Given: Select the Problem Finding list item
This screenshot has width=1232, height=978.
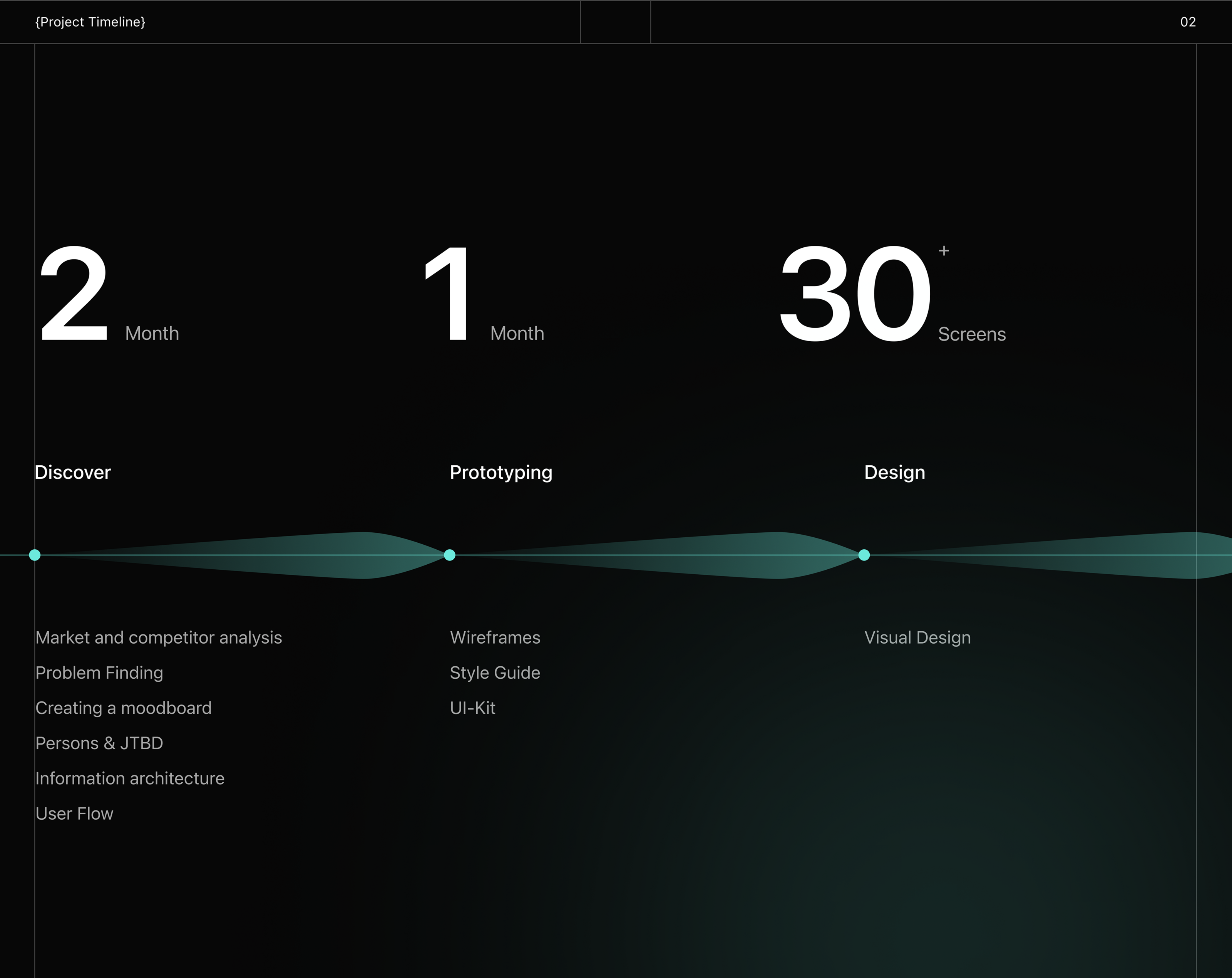Looking at the screenshot, I should coord(99,673).
